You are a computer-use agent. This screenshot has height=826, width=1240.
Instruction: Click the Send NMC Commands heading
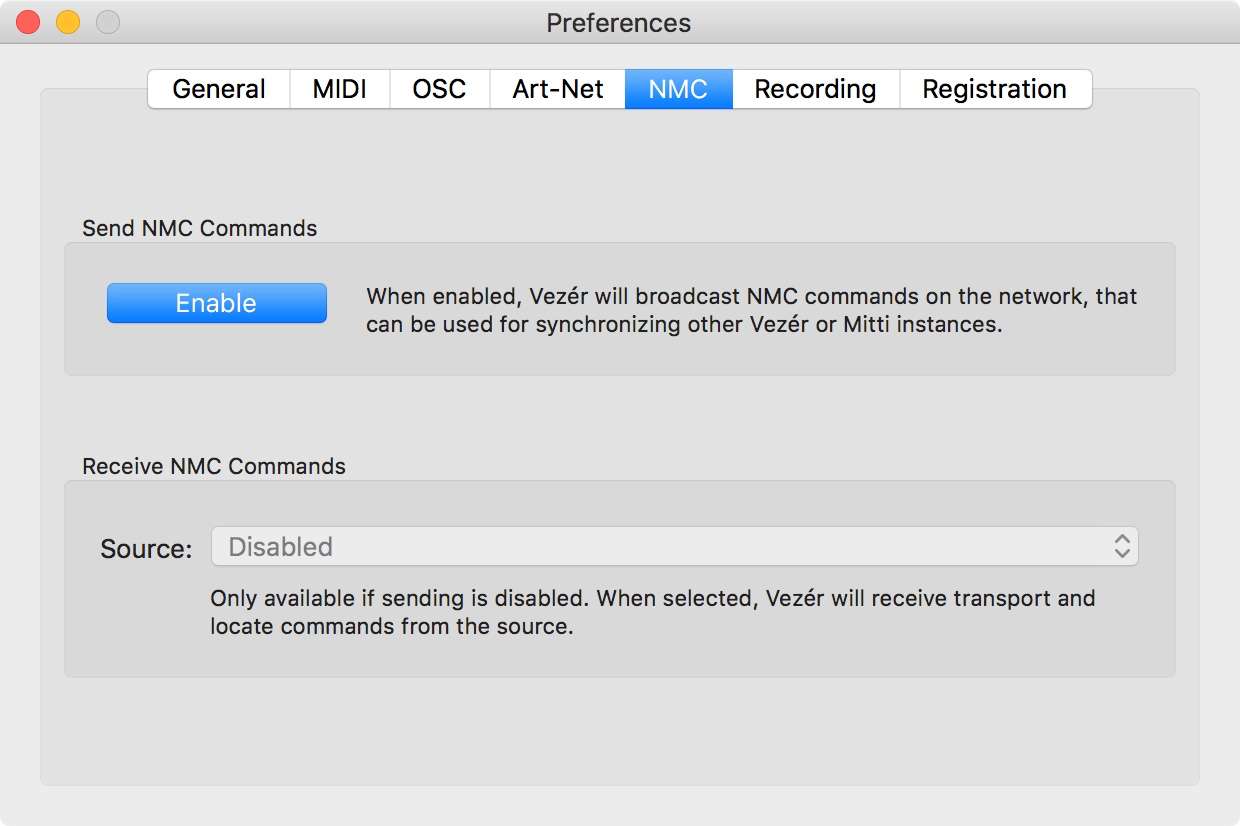pos(200,228)
